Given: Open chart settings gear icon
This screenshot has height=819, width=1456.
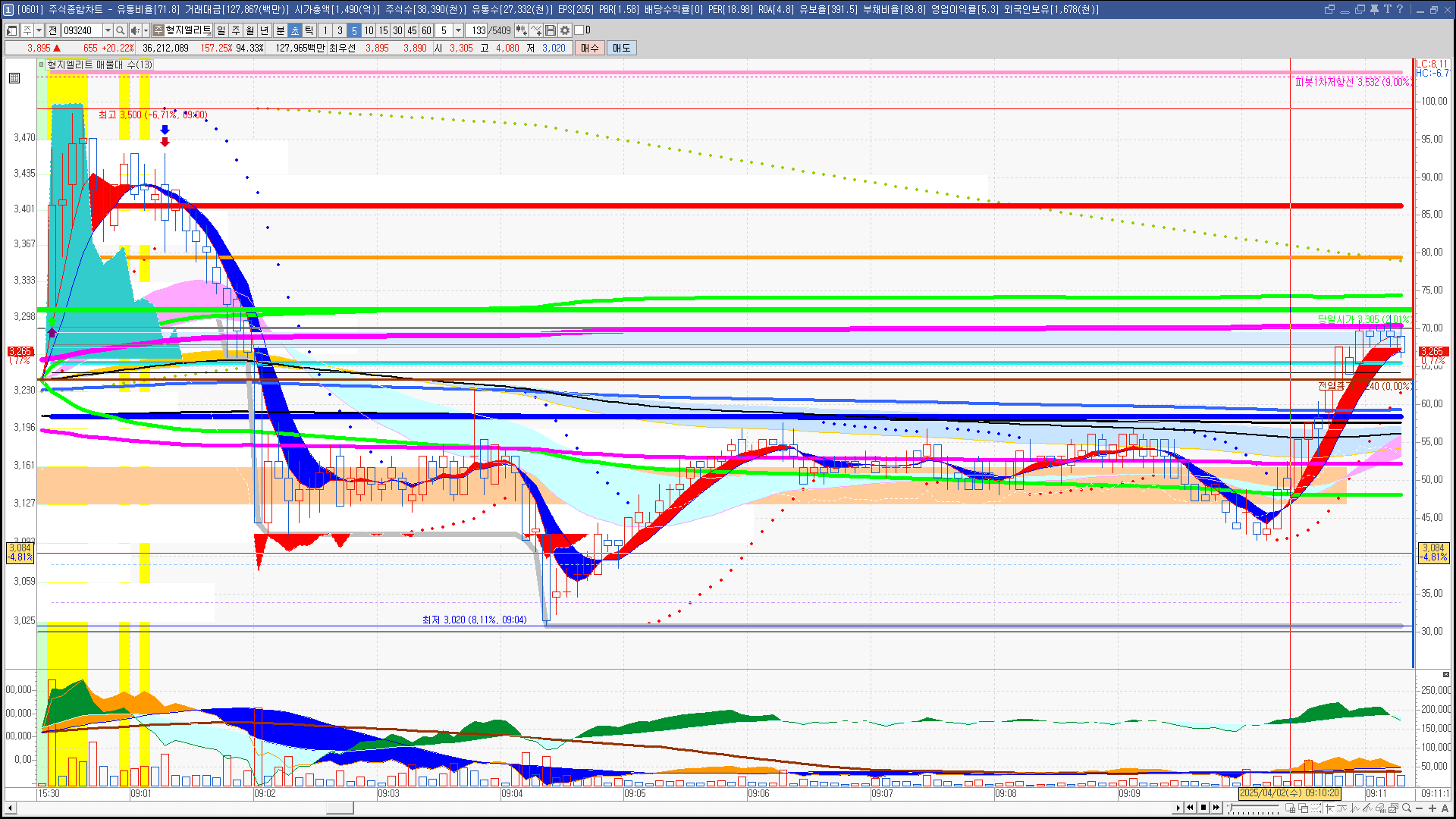Looking at the screenshot, I should click(565, 30).
